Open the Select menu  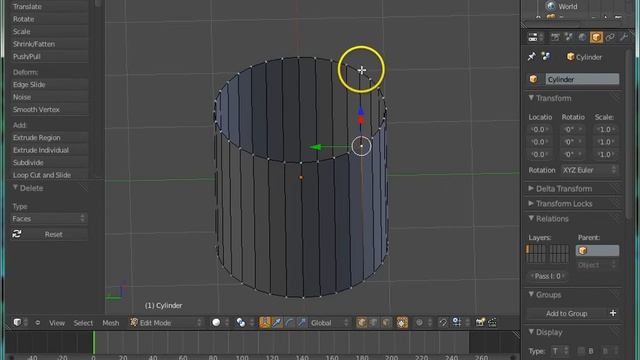(83, 323)
